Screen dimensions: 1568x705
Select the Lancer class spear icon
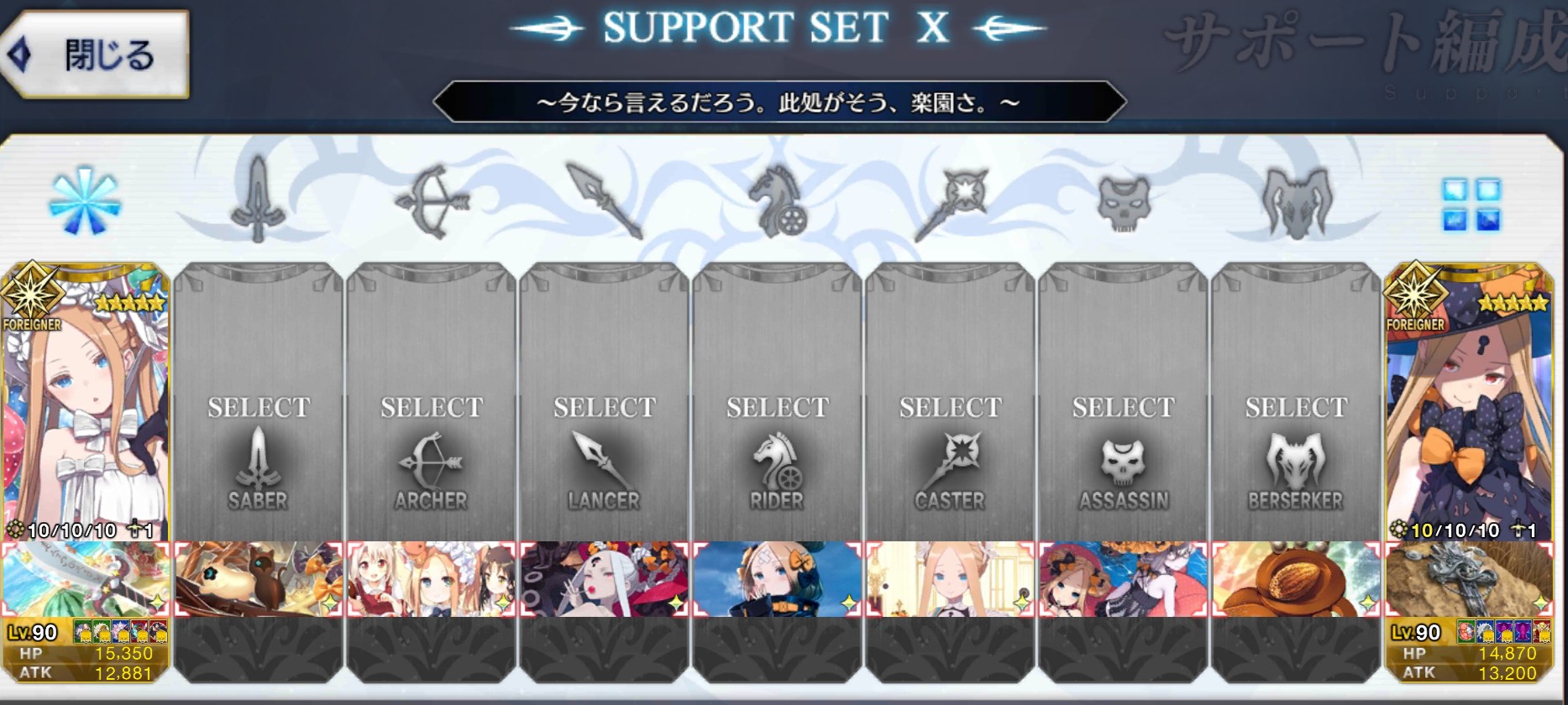click(604, 201)
